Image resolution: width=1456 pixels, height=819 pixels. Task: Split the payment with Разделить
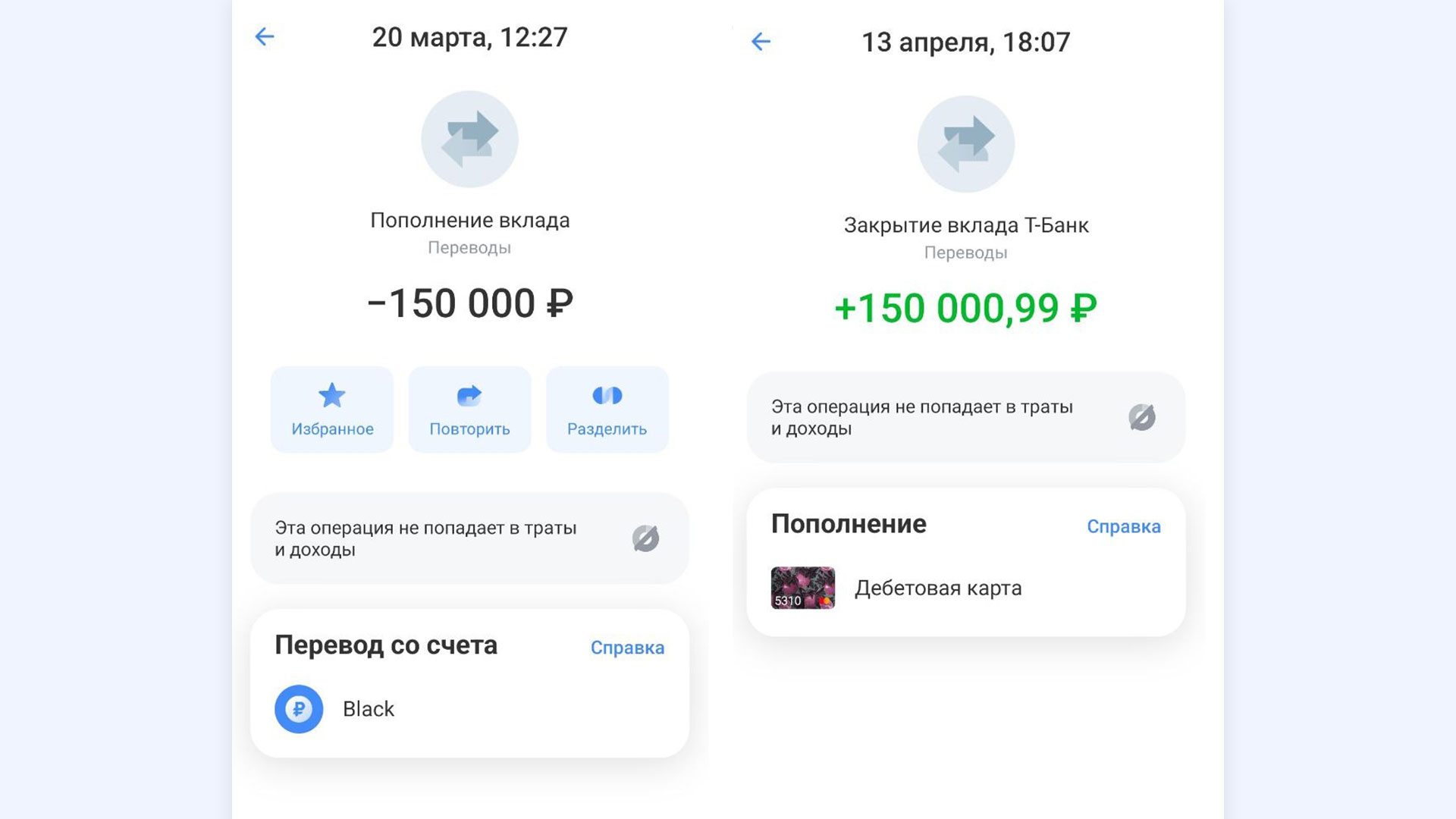[x=607, y=409]
